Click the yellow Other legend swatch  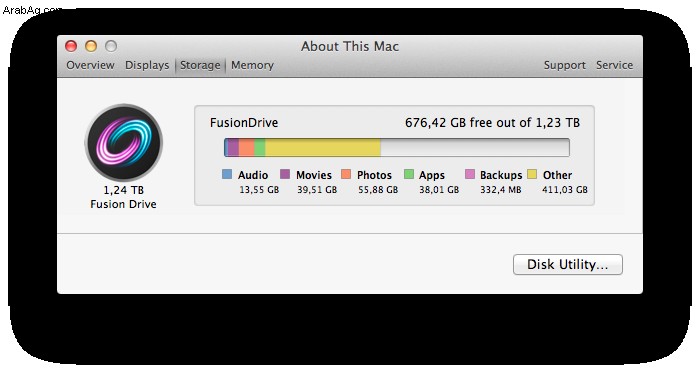pyautogui.click(x=532, y=174)
